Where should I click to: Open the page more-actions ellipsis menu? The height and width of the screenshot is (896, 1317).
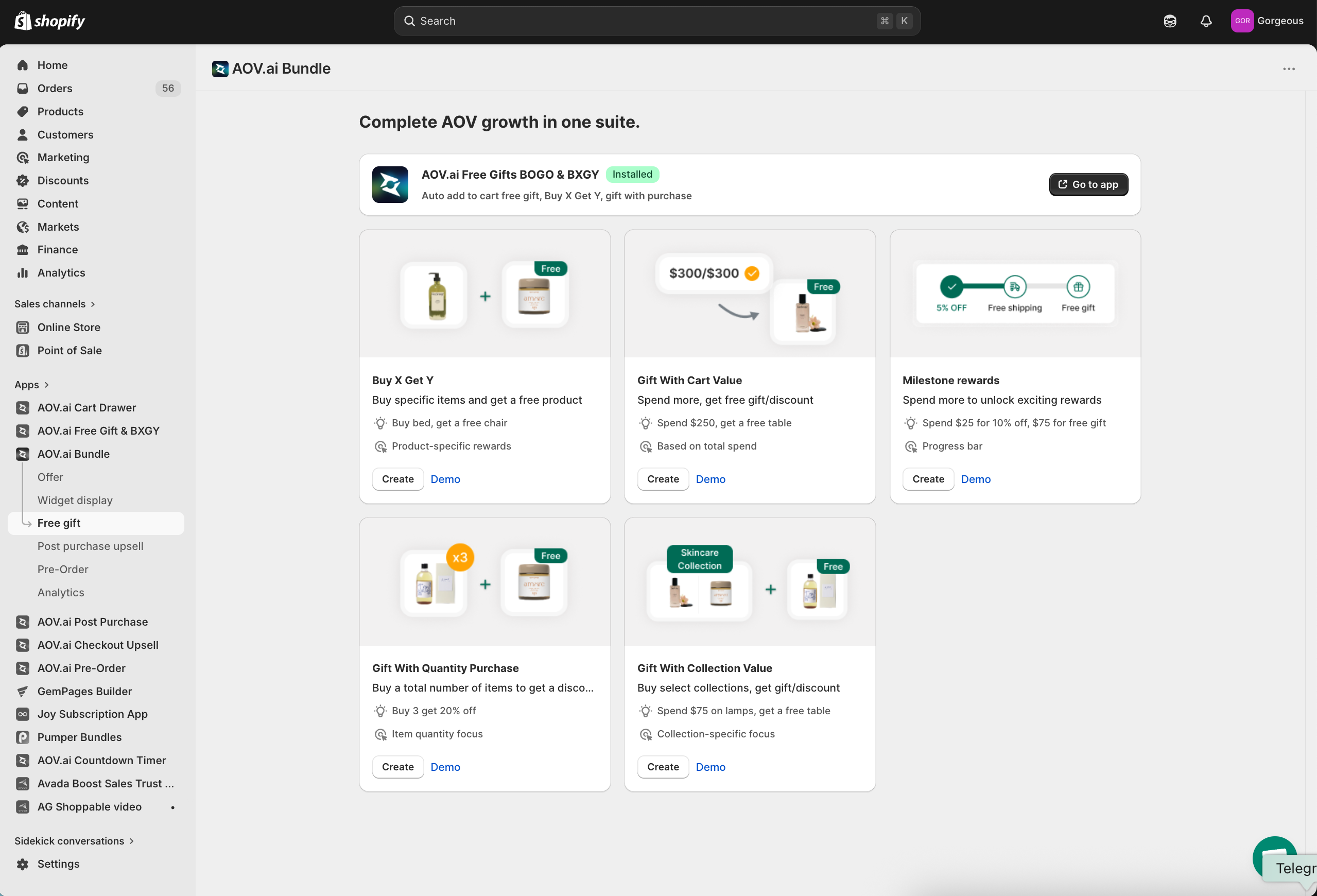[1289, 69]
